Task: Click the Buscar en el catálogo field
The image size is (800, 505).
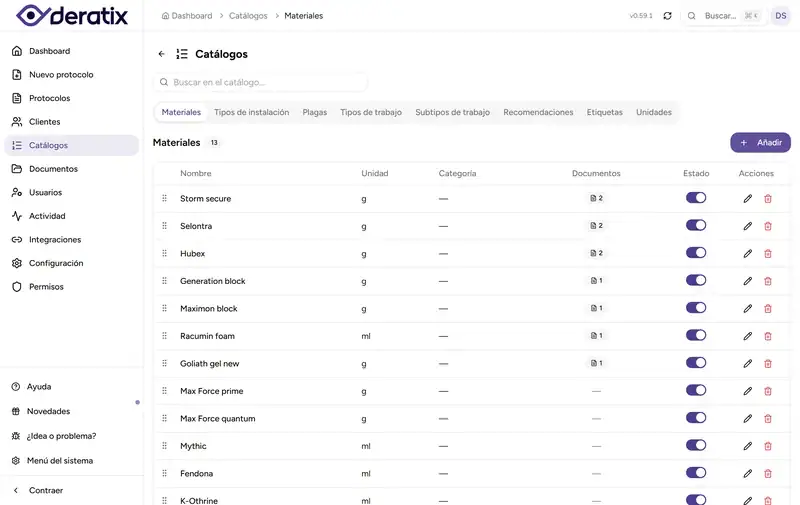Action: (x=260, y=82)
